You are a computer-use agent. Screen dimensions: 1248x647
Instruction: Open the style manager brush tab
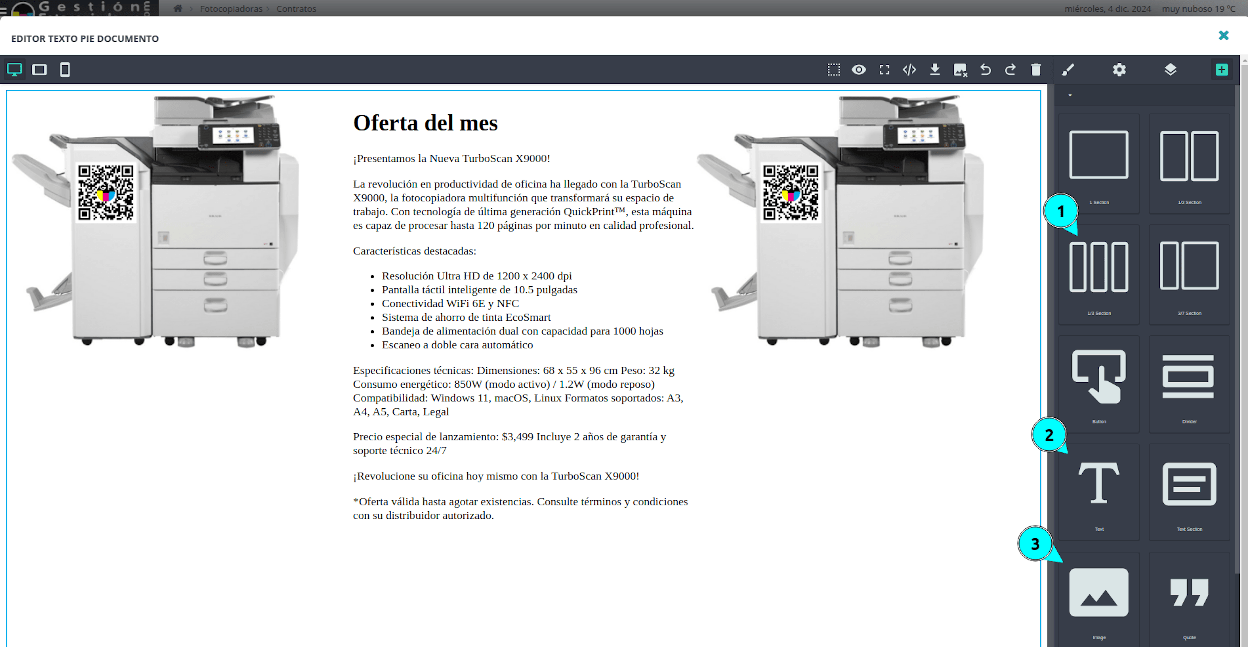point(1068,70)
